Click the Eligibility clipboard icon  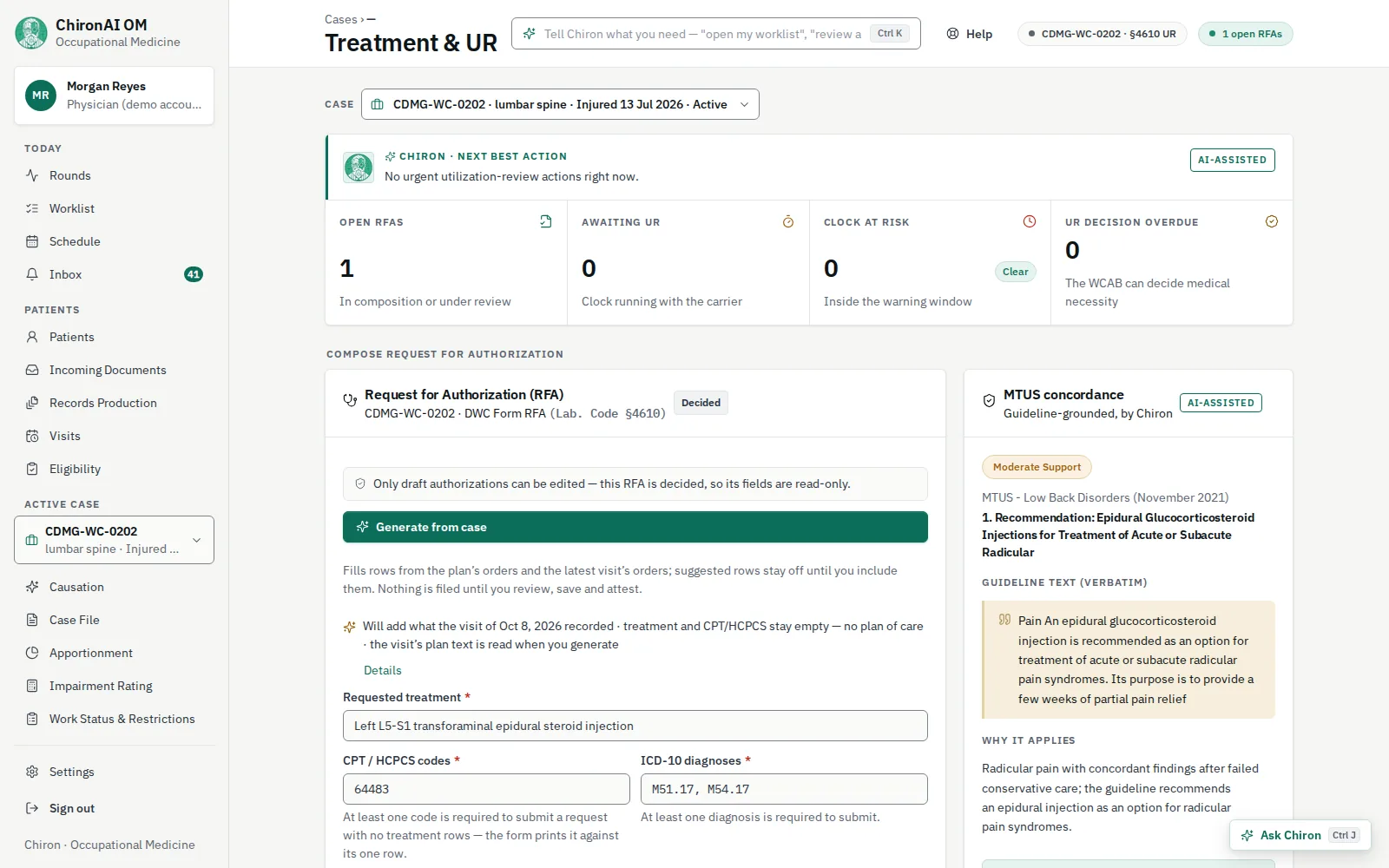32,469
